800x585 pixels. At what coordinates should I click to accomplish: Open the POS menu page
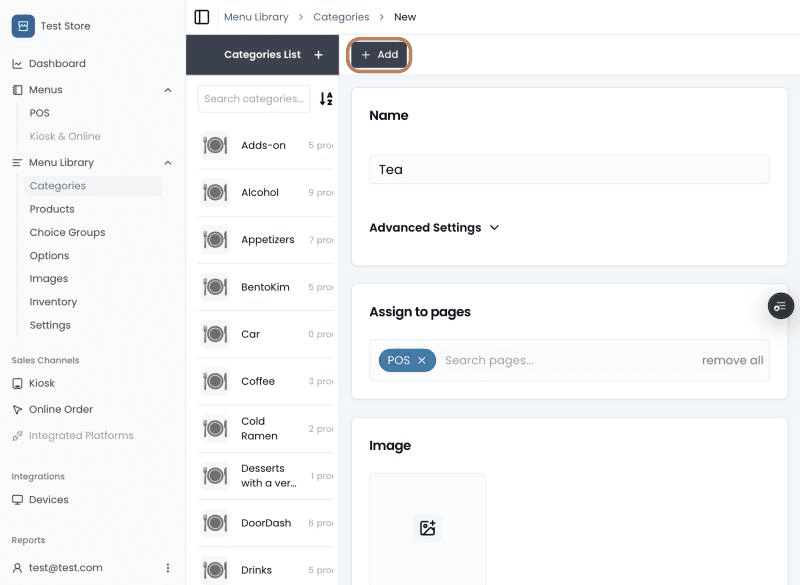pos(40,113)
